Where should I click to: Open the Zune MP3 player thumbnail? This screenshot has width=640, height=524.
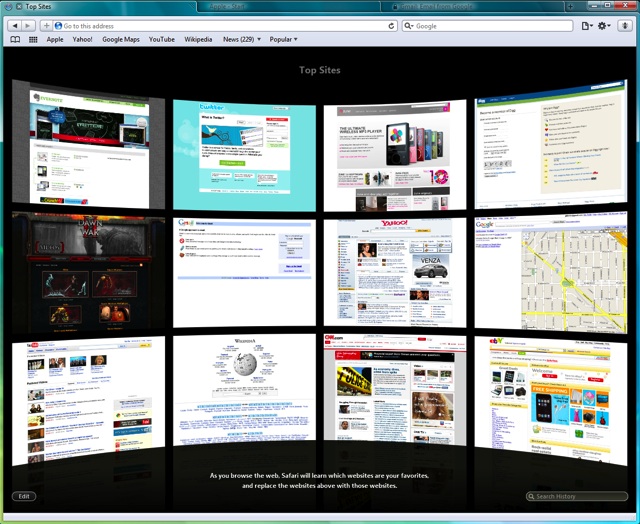tap(395, 155)
